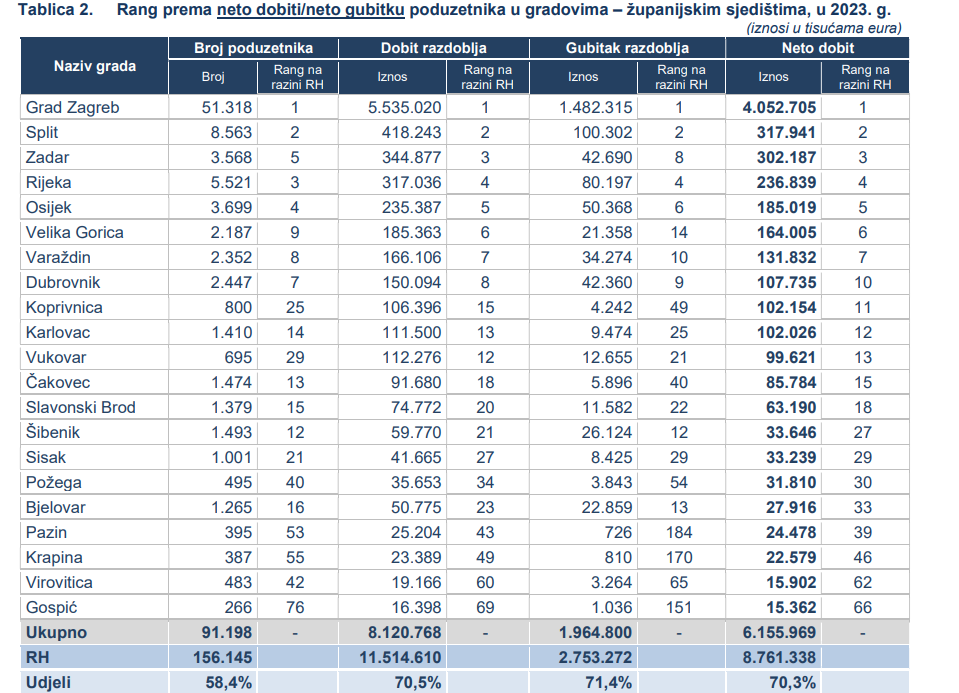Select the 70,3% net profit share cell
This screenshot has width=959, height=693.
click(790, 682)
